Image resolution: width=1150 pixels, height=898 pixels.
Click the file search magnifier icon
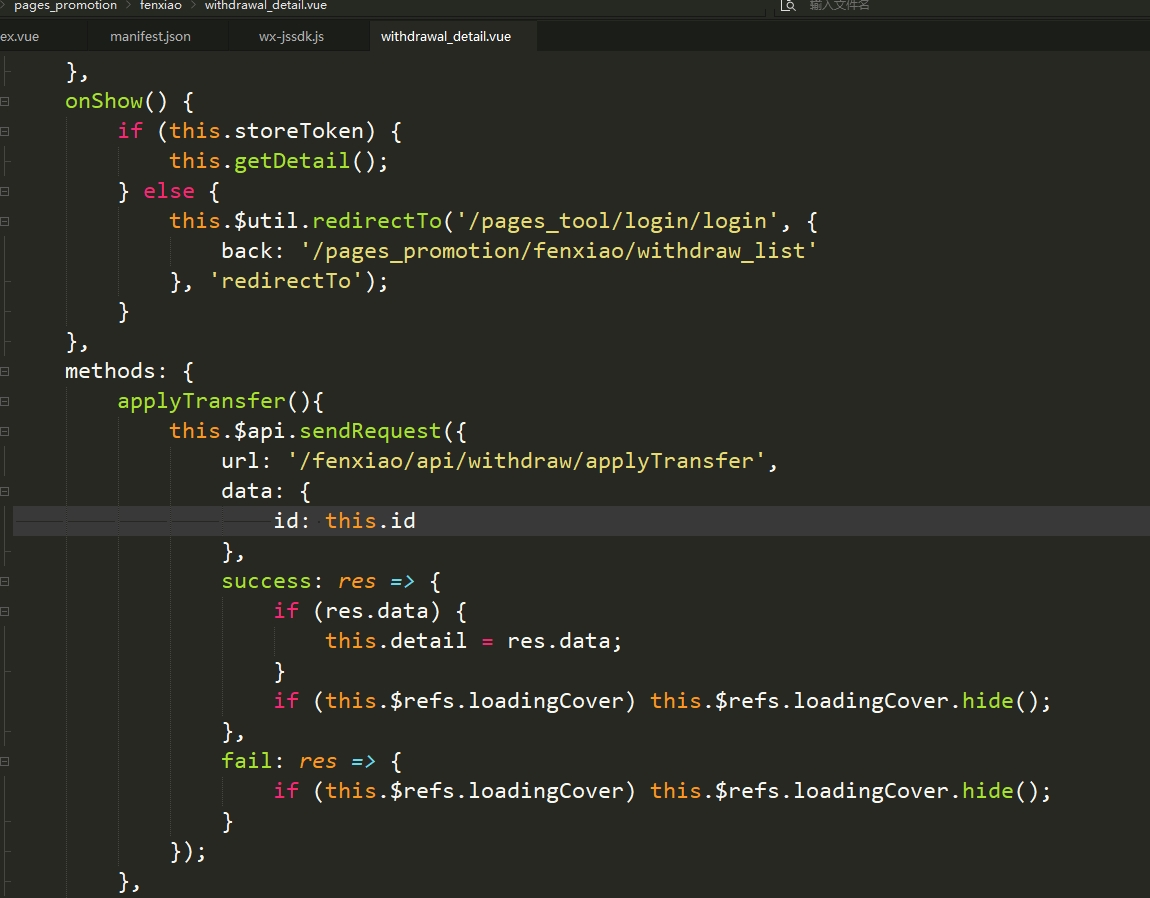click(x=788, y=6)
